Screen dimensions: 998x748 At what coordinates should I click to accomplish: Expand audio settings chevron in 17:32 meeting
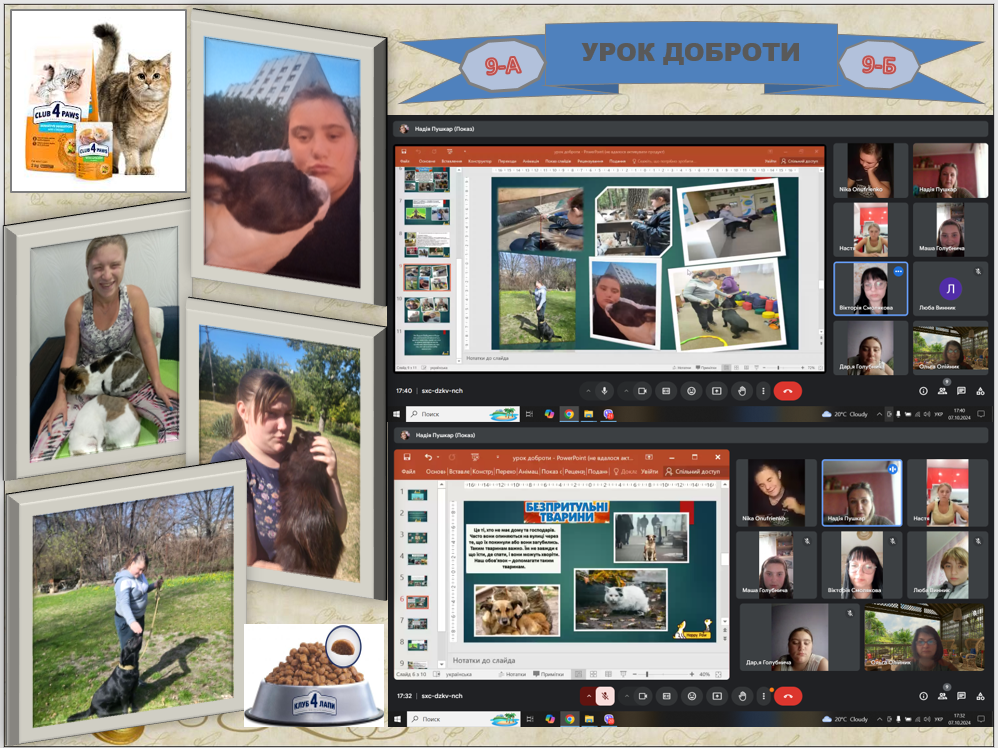589,696
